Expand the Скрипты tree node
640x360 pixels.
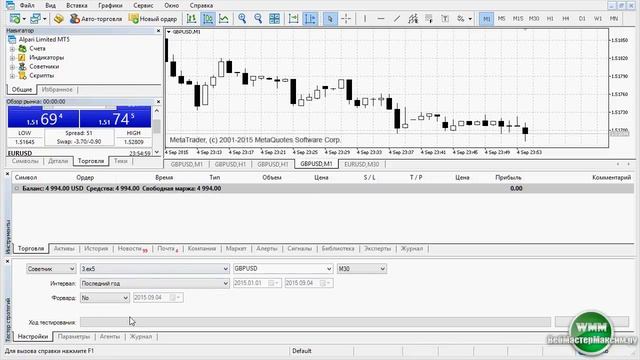coord(12,76)
